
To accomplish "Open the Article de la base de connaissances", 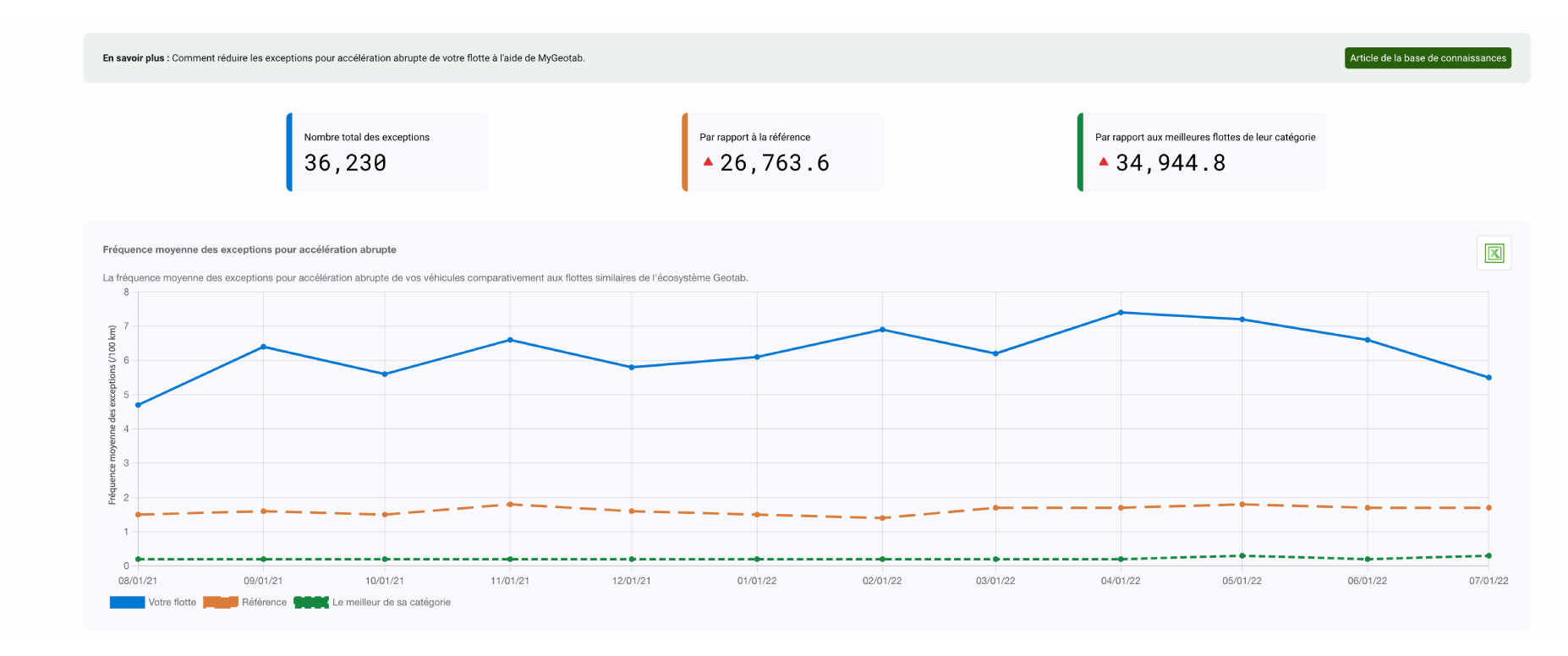I will (x=1427, y=58).
